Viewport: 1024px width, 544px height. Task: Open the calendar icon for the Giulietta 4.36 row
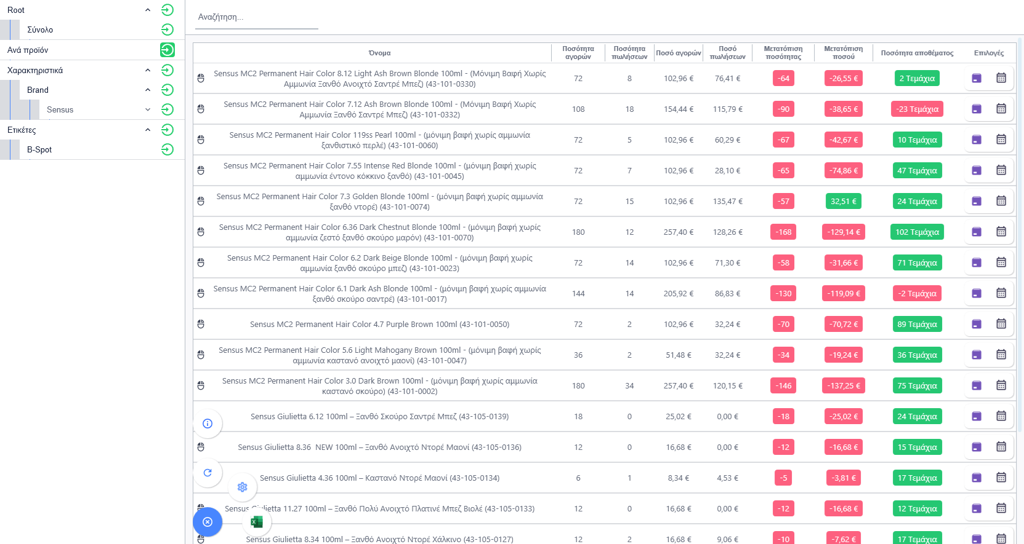[1001, 477]
